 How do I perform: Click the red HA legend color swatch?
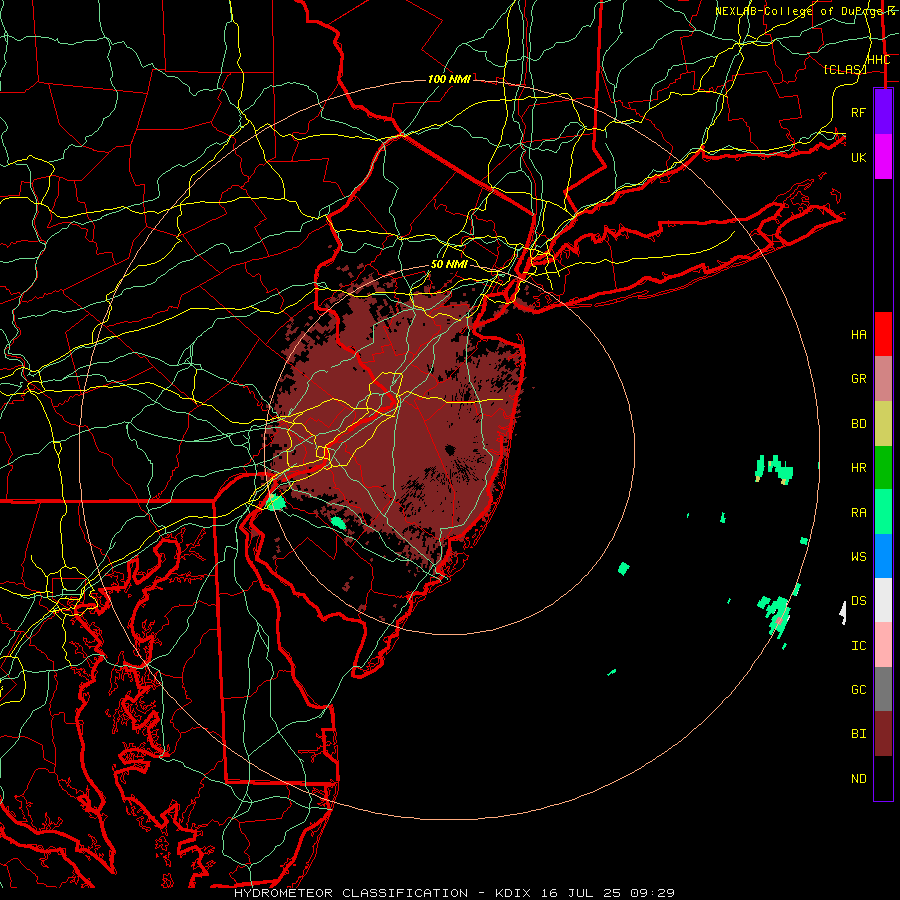tap(883, 334)
